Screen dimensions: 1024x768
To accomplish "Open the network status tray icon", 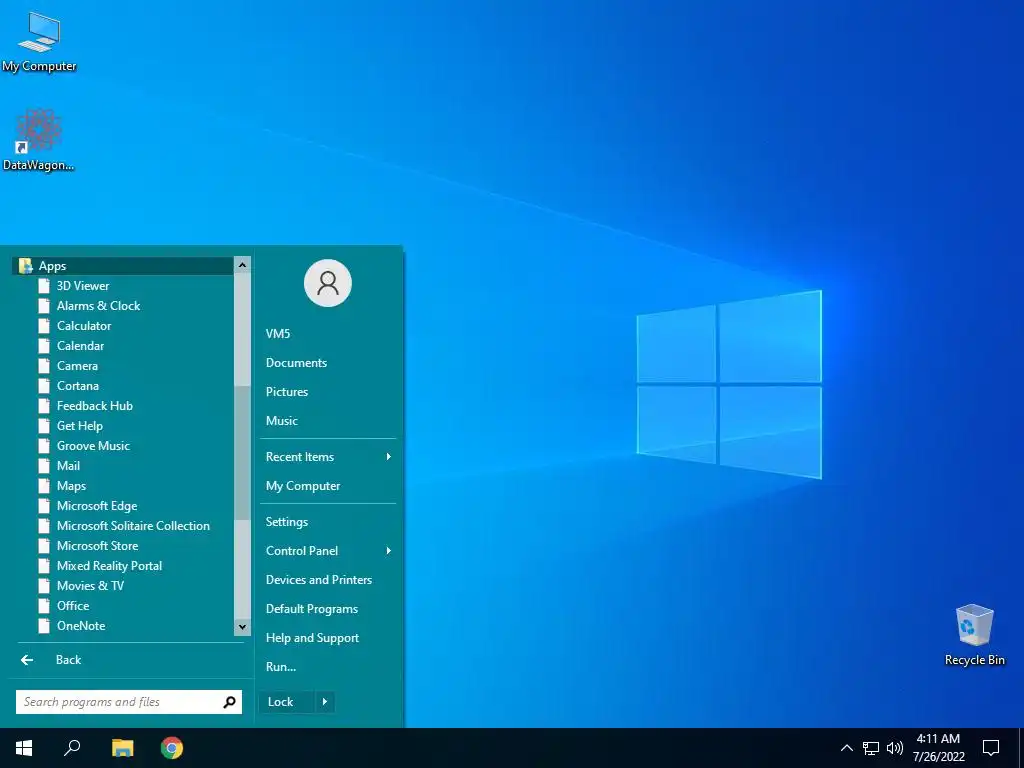I will click(871, 748).
